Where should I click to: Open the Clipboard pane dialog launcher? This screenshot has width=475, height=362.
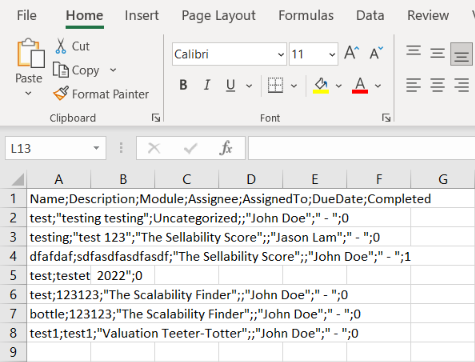click(156, 118)
